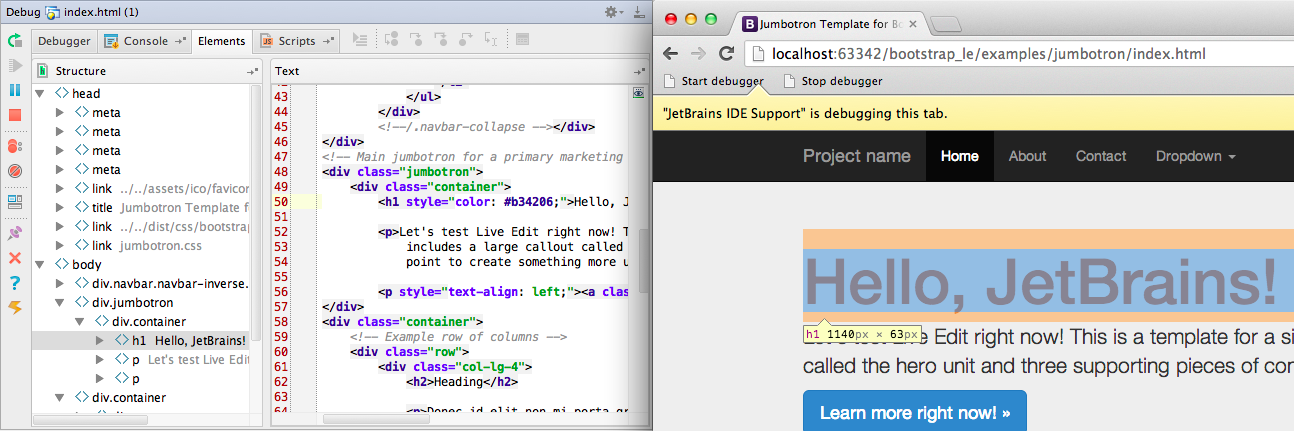1294x431 pixels.
Task: Close the debug tab with the red X icon
Action: click(15, 258)
